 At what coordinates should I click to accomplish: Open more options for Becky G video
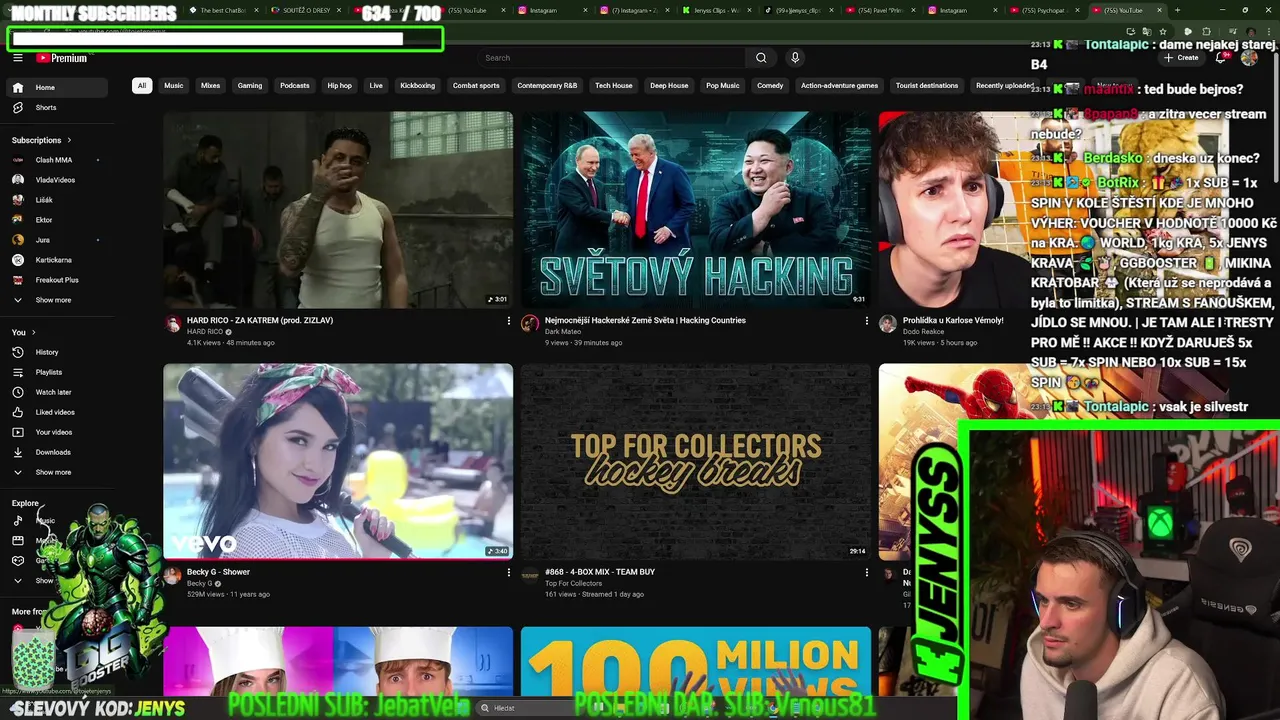[x=509, y=573]
